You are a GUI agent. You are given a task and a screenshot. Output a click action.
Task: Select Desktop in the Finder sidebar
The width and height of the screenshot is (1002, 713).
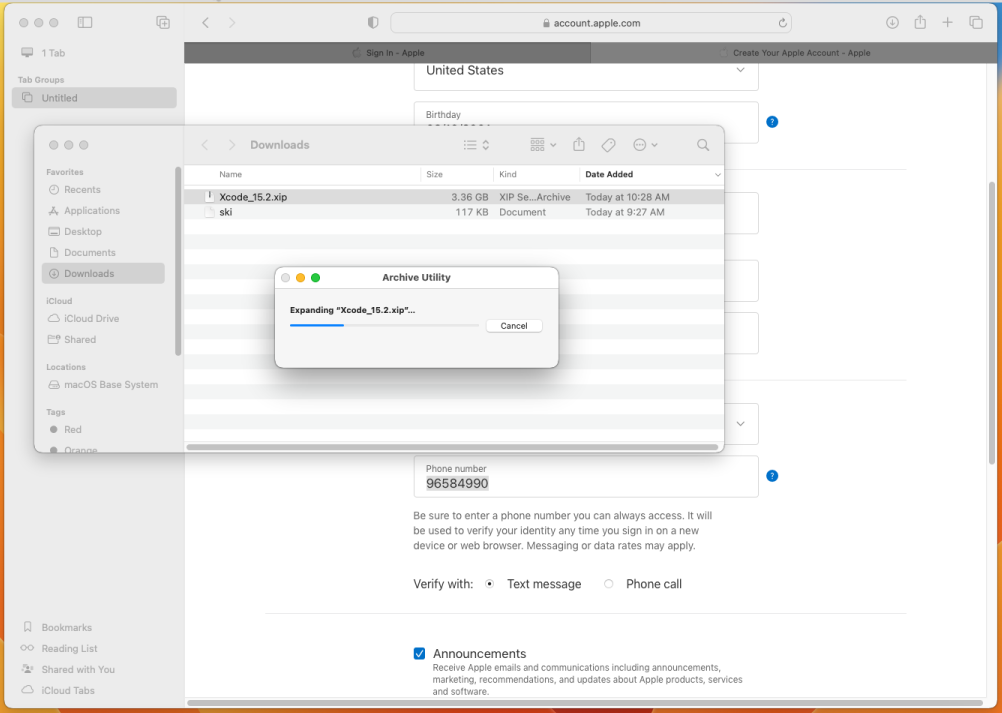pos(103,232)
